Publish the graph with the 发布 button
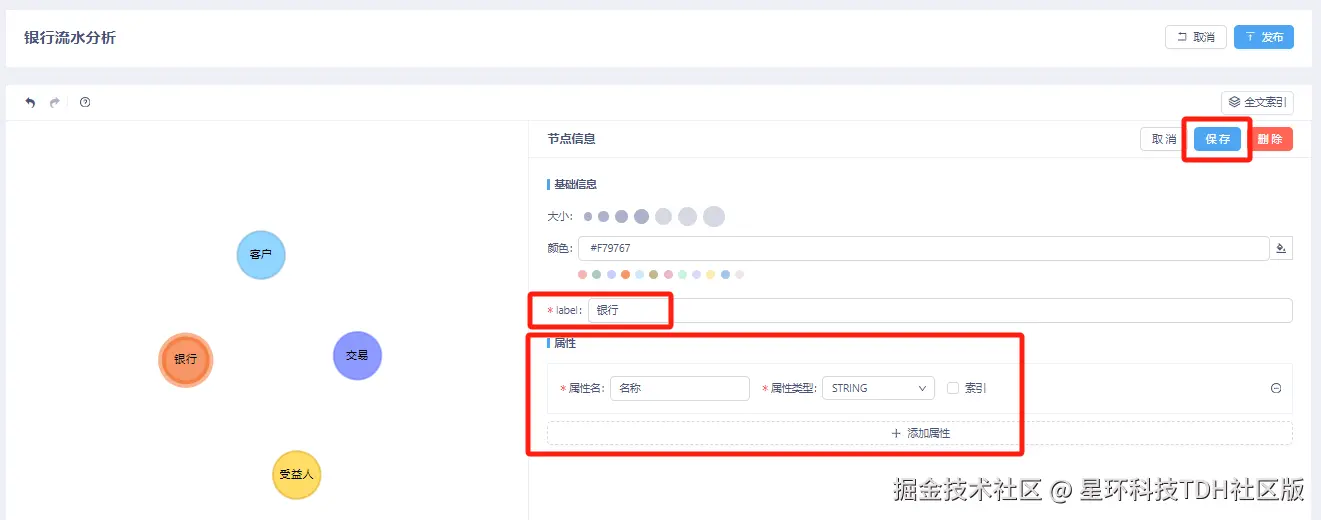Image resolution: width=1321 pixels, height=520 pixels. coord(1264,37)
